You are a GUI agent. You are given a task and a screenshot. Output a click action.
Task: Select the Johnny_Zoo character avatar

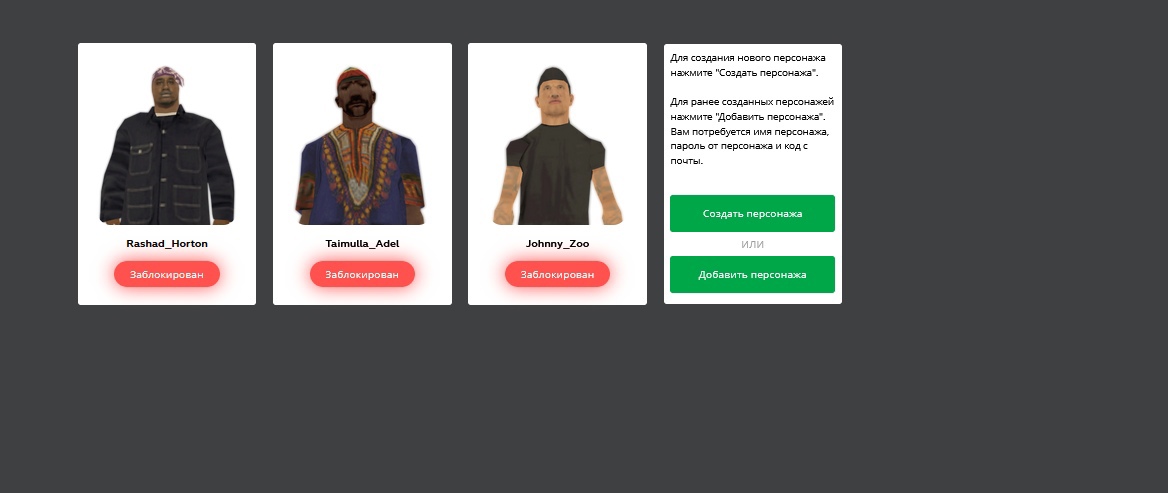(x=557, y=145)
